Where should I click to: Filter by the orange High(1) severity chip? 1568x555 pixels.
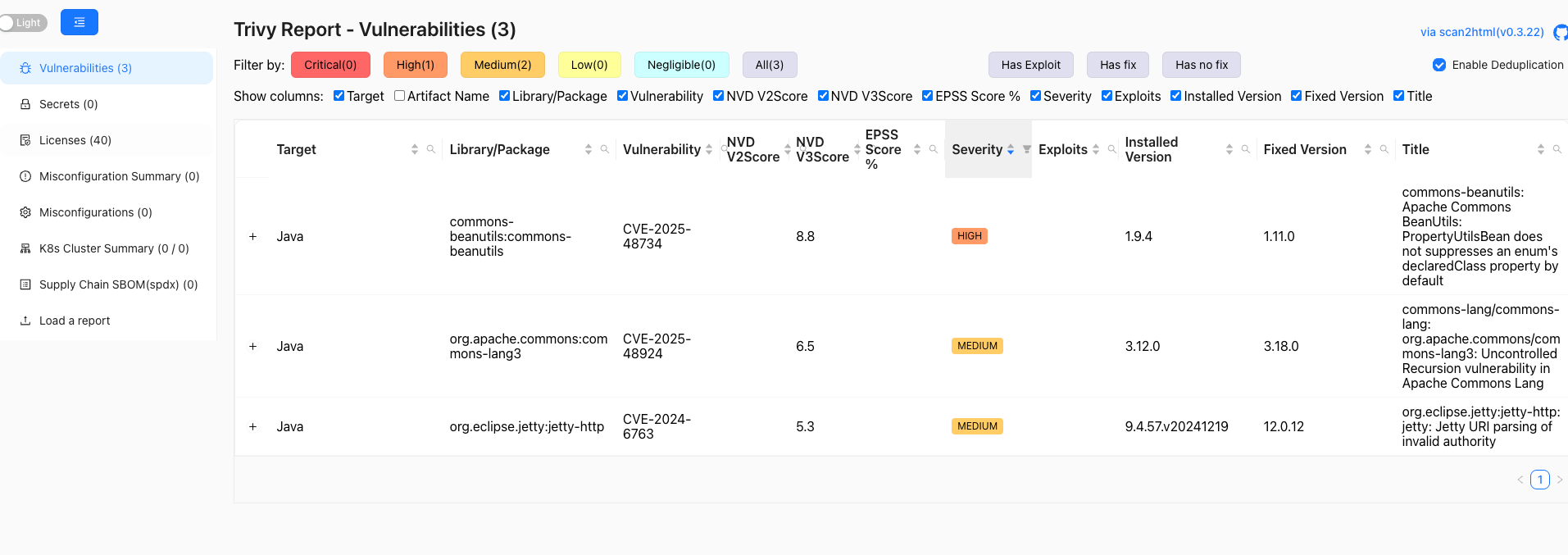pyautogui.click(x=415, y=65)
